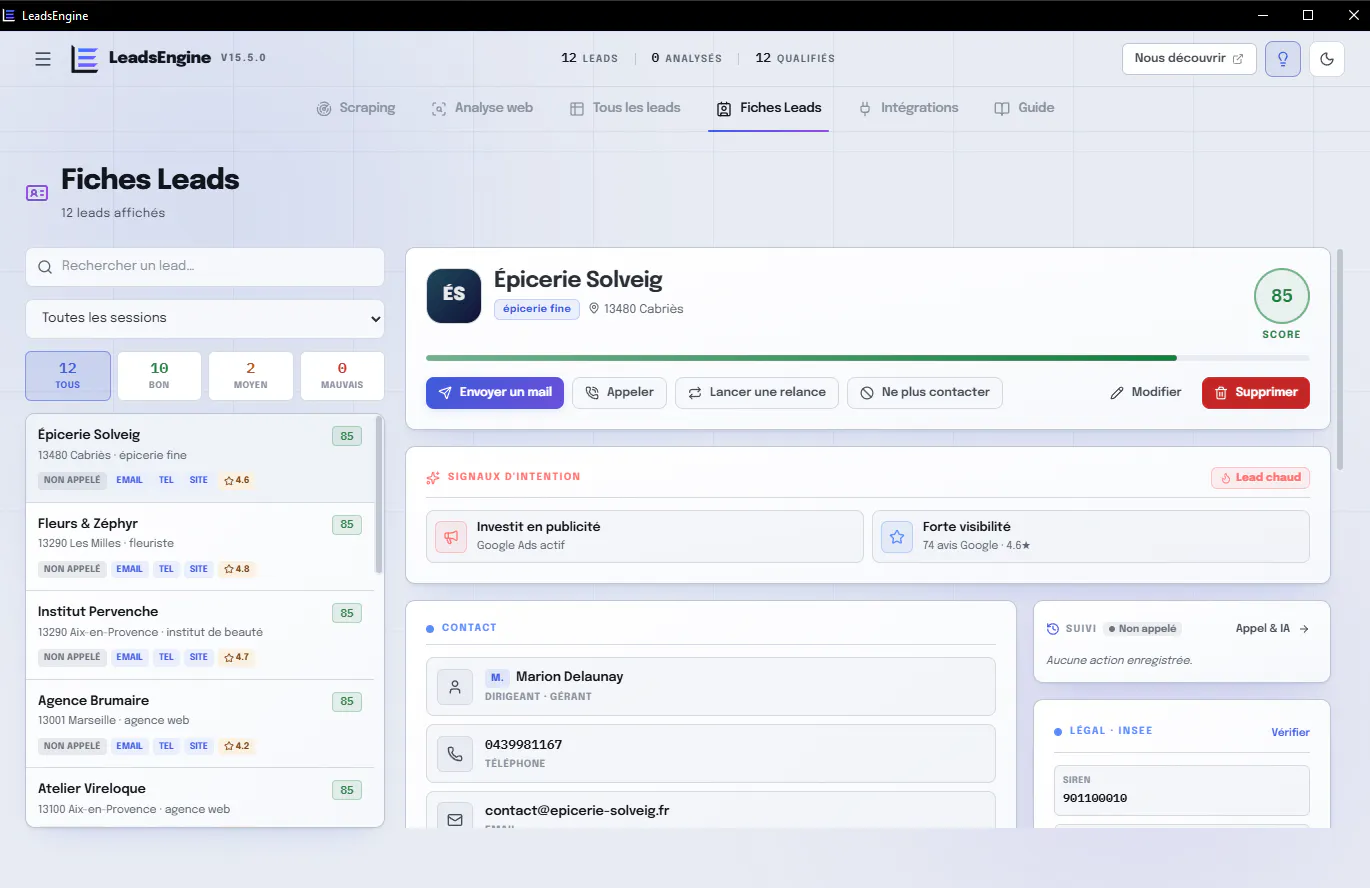
Task: Click the Signaux d'intention sparkle icon
Action: (x=433, y=478)
